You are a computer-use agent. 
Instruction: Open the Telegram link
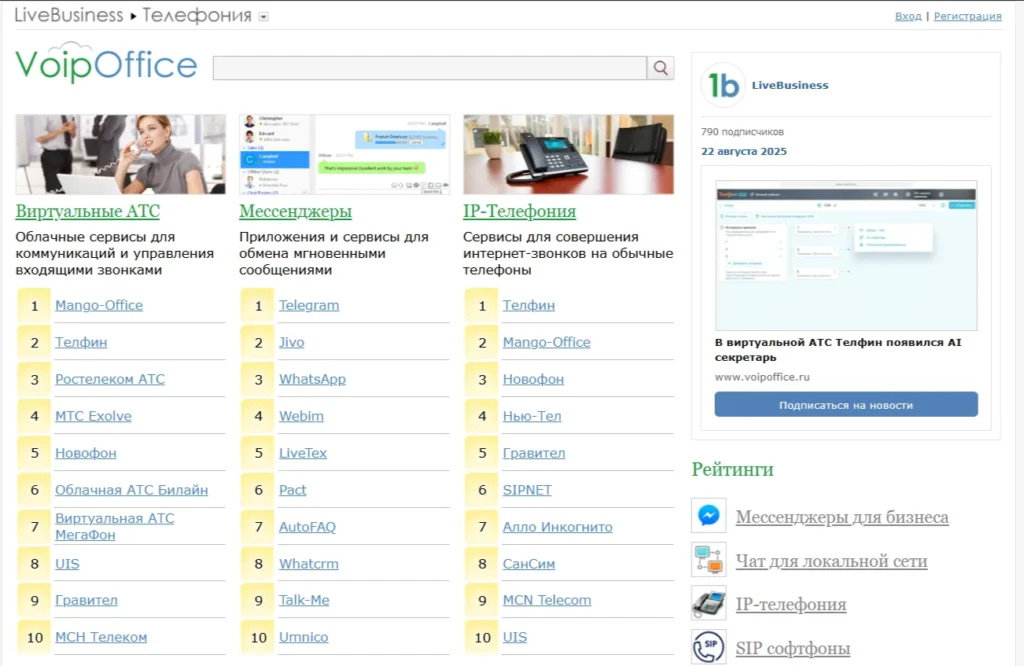coord(309,305)
